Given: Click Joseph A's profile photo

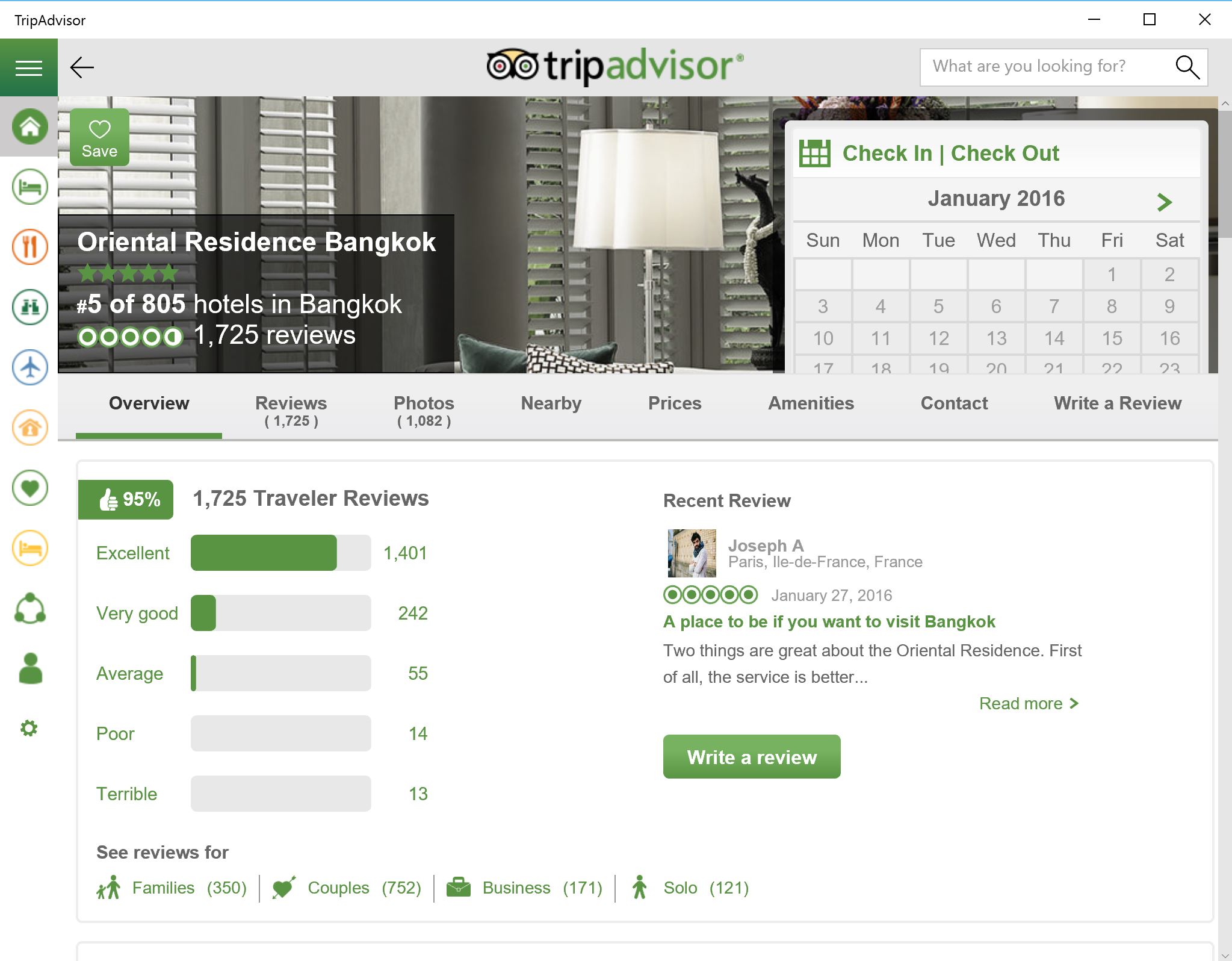Looking at the screenshot, I should (x=692, y=553).
